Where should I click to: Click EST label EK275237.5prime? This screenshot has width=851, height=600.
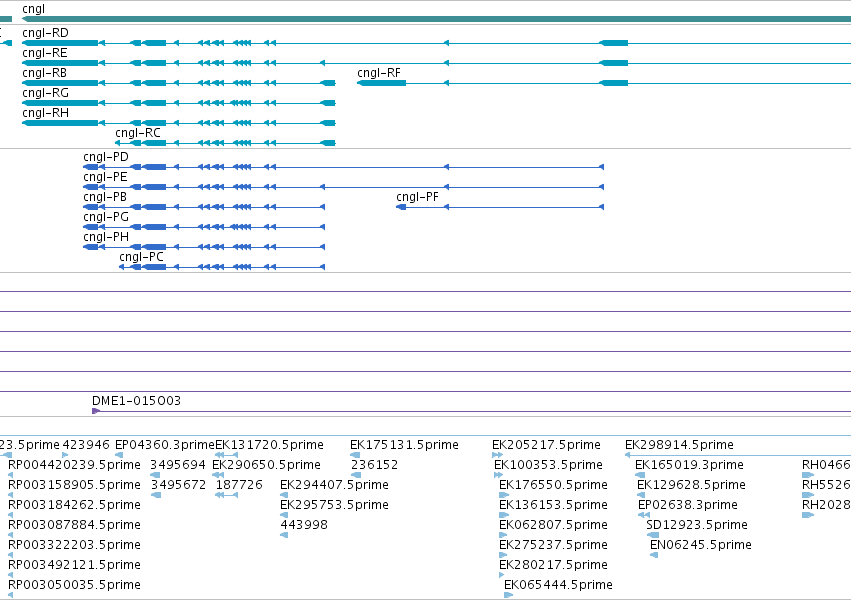(x=553, y=546)
